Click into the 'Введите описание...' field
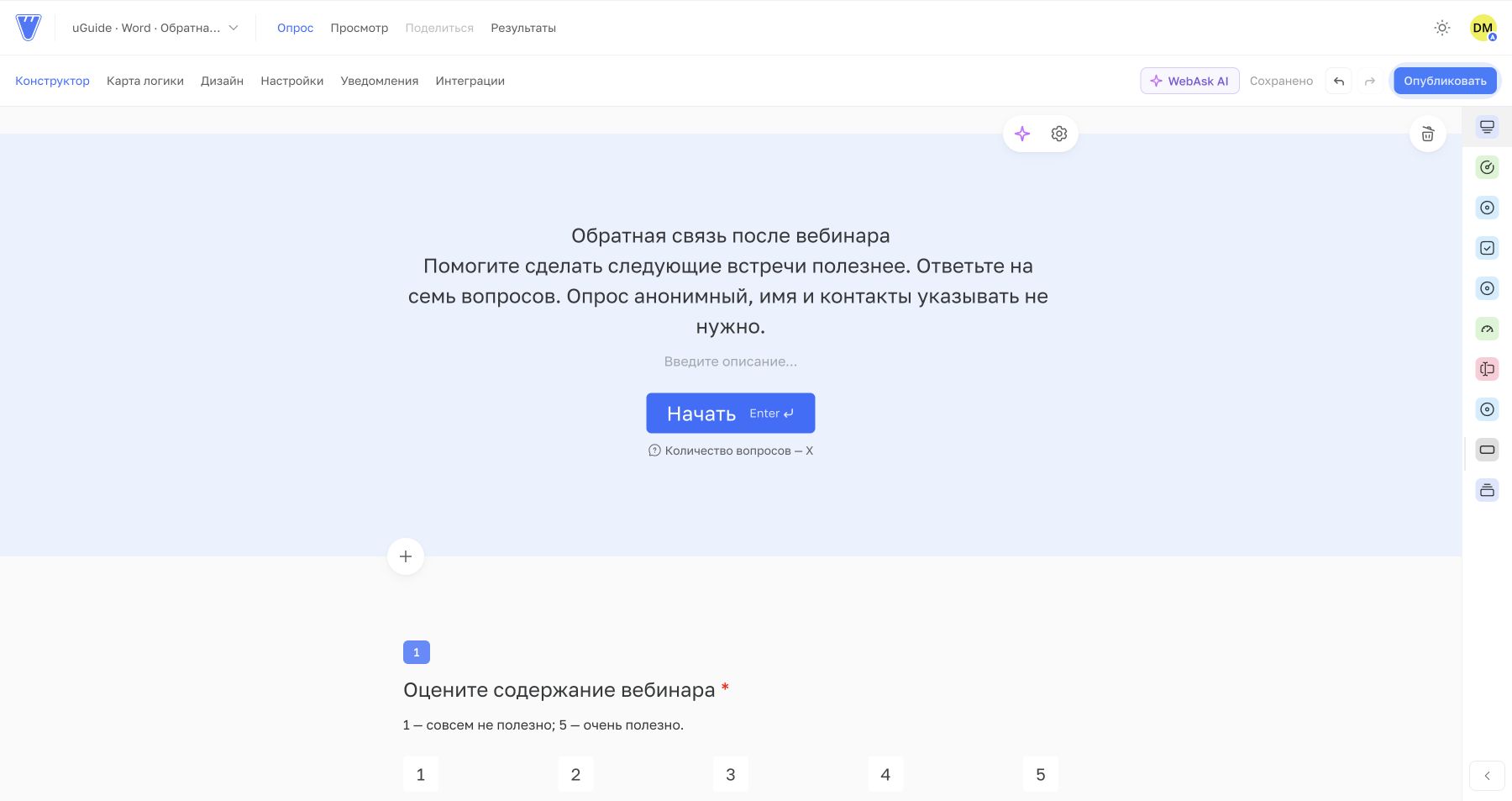The image size is (1512, 801). click(x=730, y=361)
